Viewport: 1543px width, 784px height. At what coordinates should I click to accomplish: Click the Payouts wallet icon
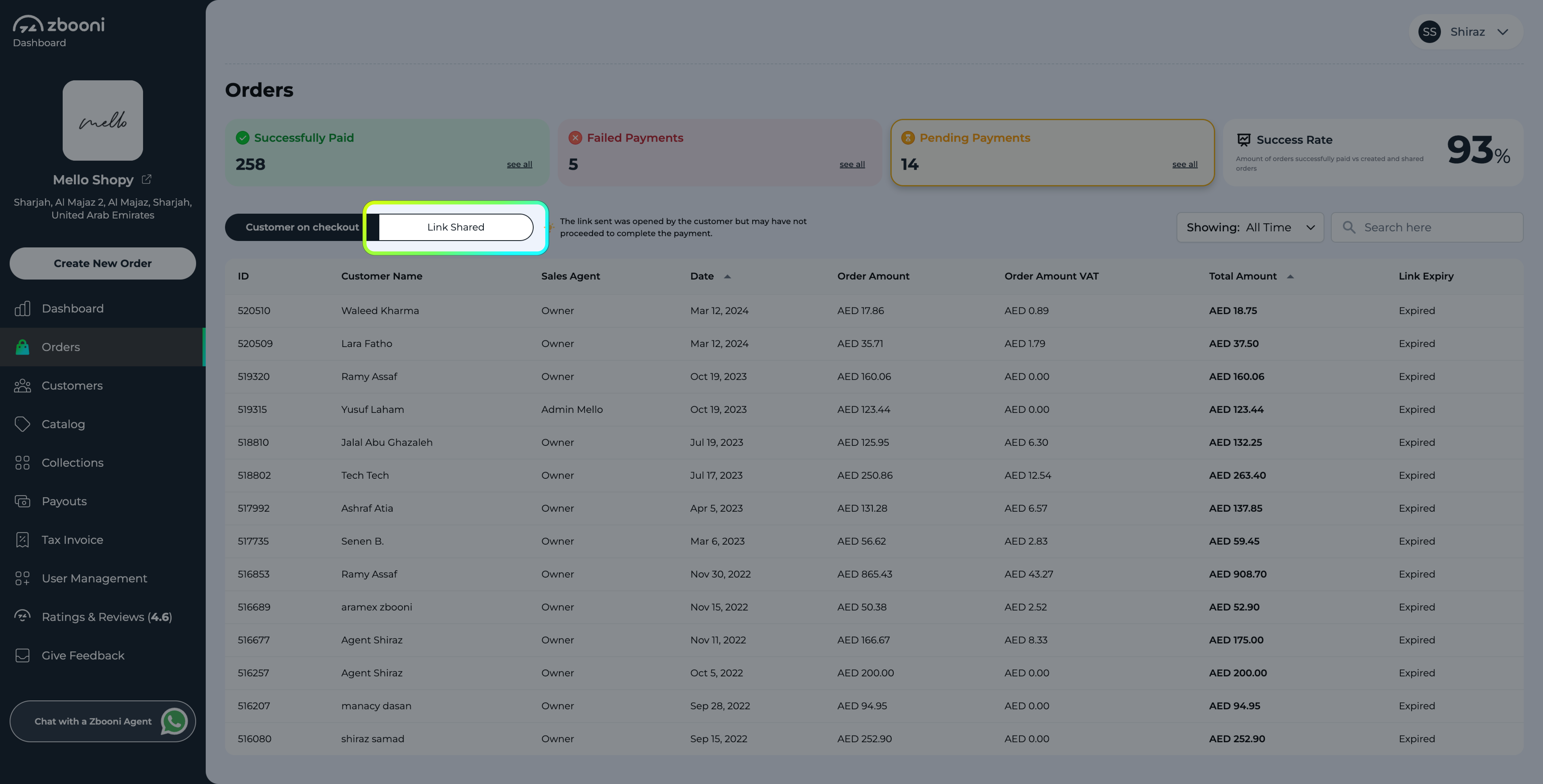coord(23,501)
